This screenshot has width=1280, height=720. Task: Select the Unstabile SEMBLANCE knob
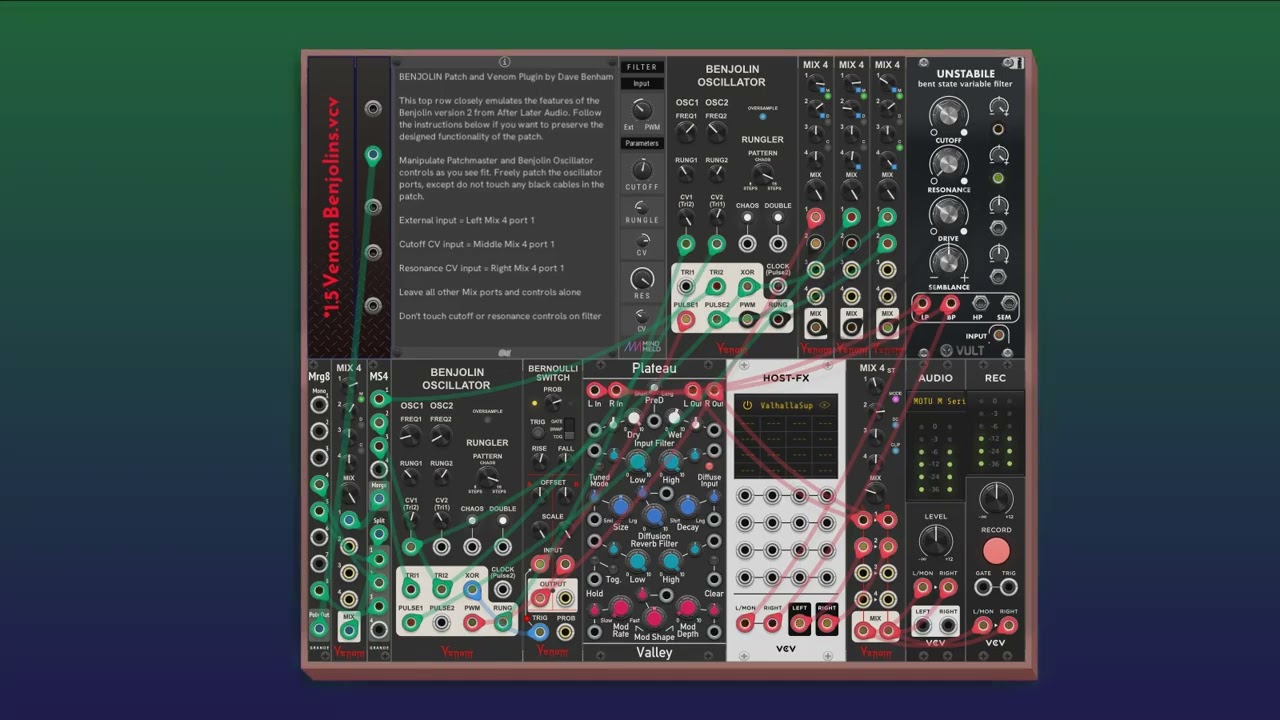948,262
